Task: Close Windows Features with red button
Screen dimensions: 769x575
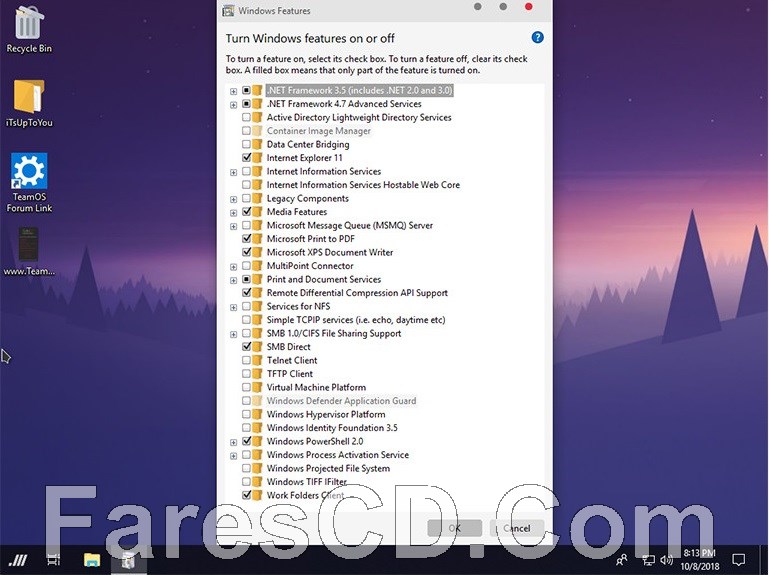Action: coord(528,6)
